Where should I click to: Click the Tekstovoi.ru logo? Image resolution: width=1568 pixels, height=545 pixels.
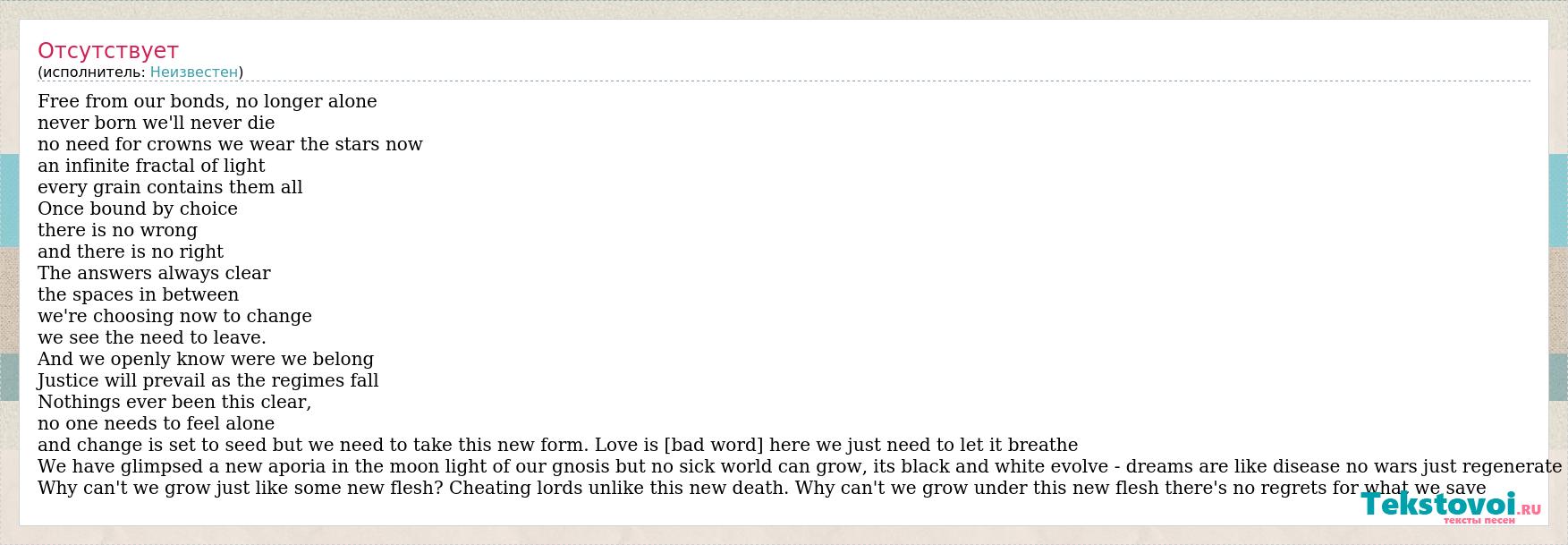(x=1451, y=507)
